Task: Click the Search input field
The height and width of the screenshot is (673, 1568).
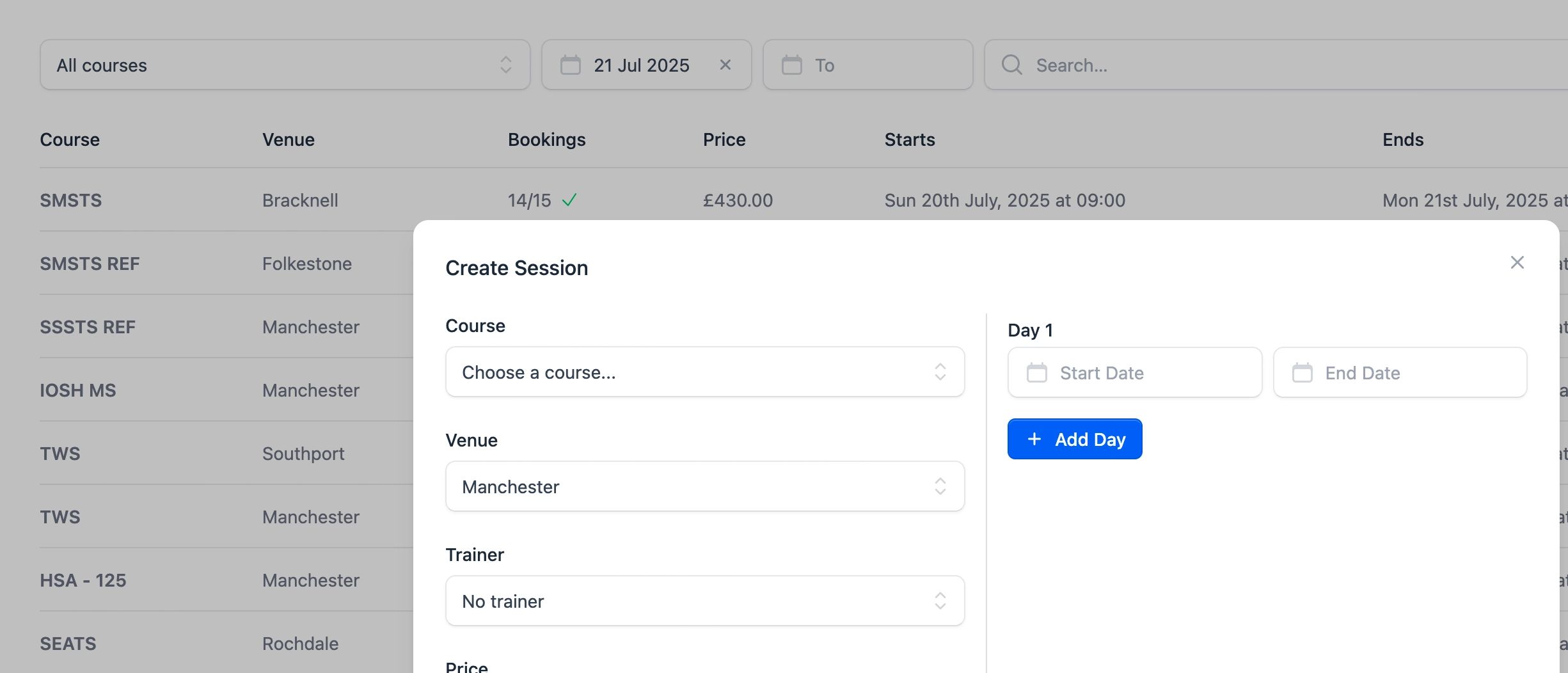Action: click(x=1279, y=65)
